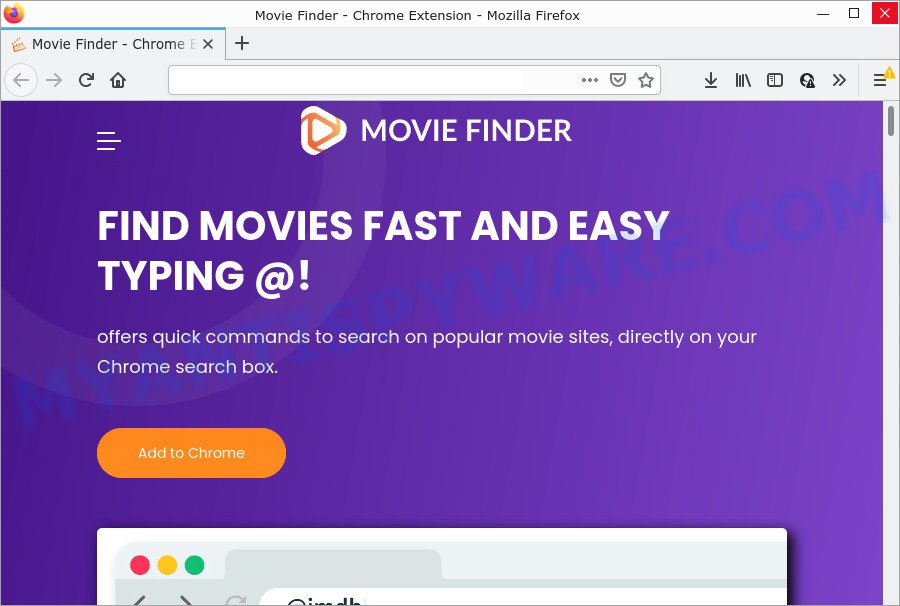Image resolution: width=900 pixels, height=606 pixels.
Task: Expand more tools overflow chevron
Action: pos(839,80)
